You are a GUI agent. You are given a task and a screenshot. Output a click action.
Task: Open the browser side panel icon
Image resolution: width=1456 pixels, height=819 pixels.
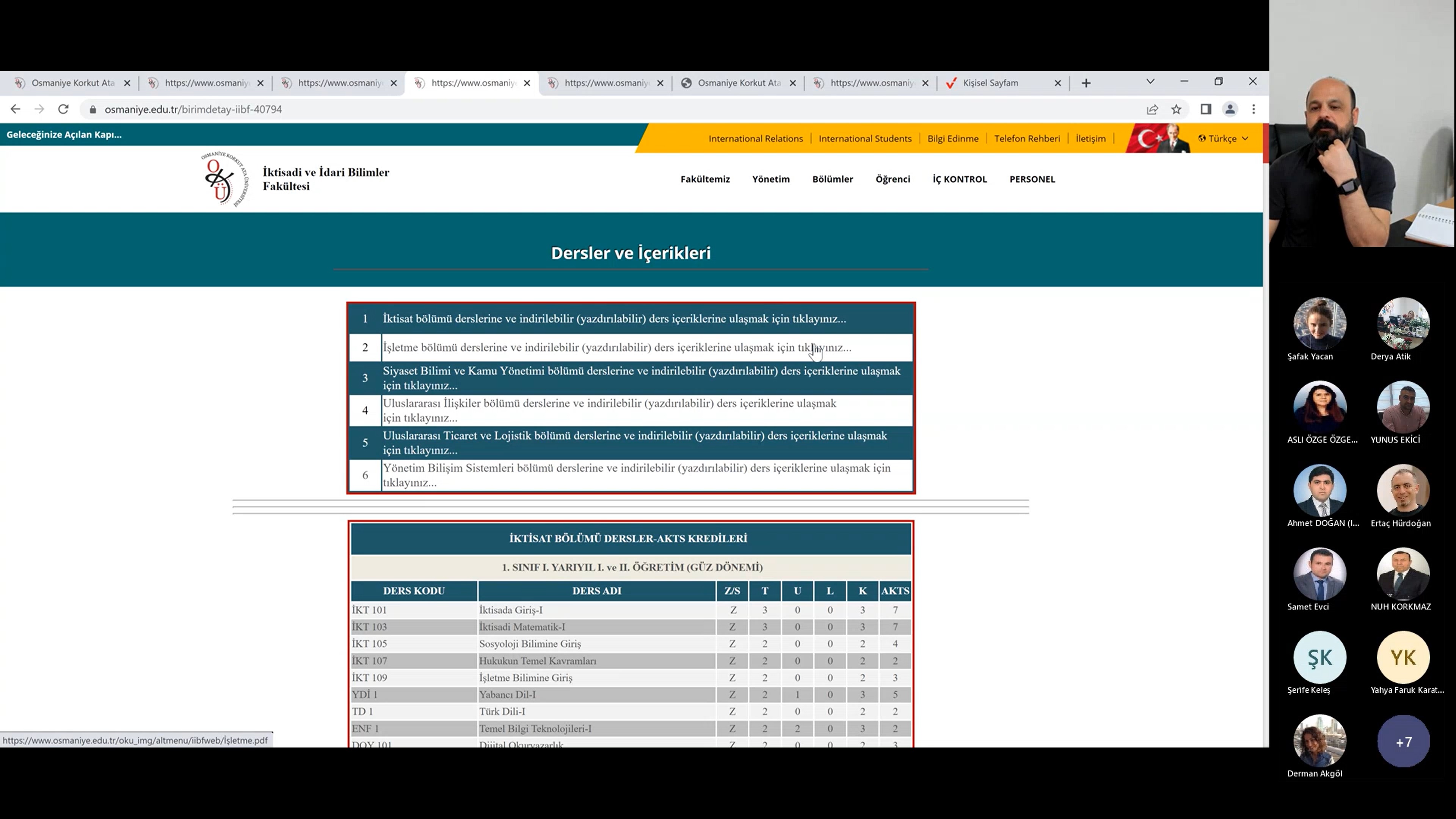(x=1206, y=110)
